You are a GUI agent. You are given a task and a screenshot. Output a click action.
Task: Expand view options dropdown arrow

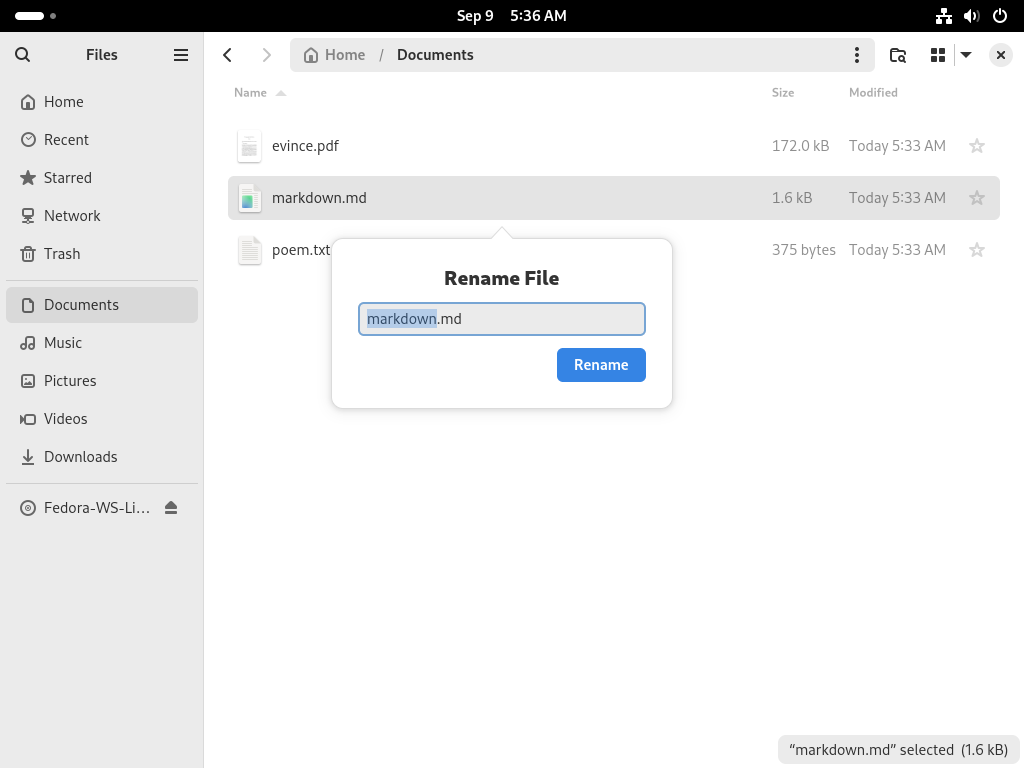point(967,55)
